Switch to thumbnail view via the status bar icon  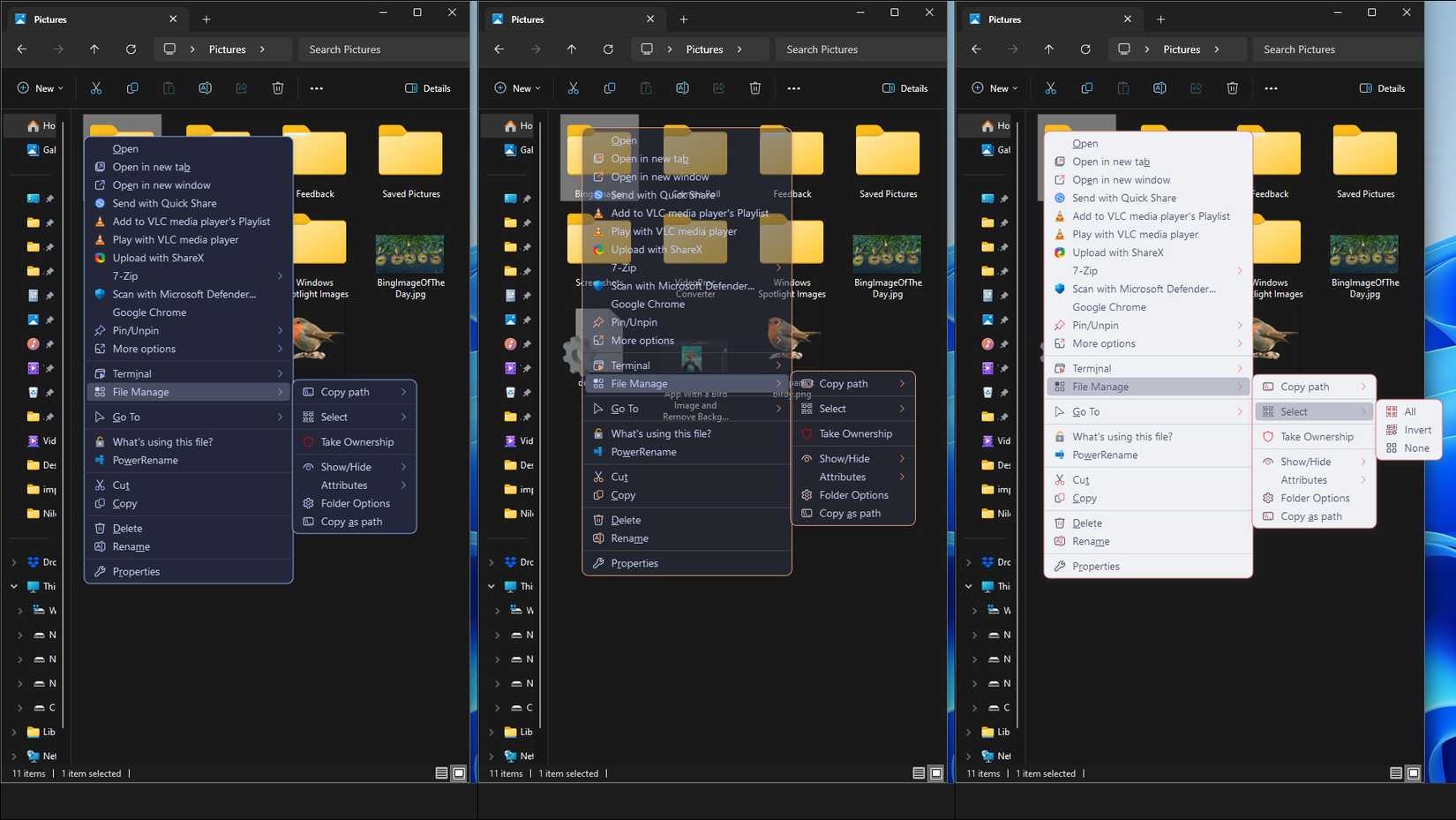click(459, 773)
